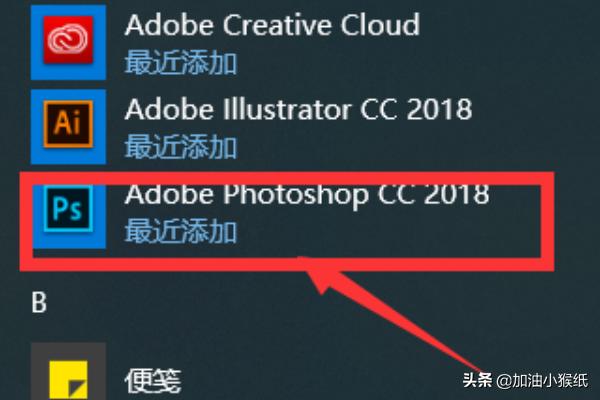Open the yellow sticky notes icon

tap(68, 380)
